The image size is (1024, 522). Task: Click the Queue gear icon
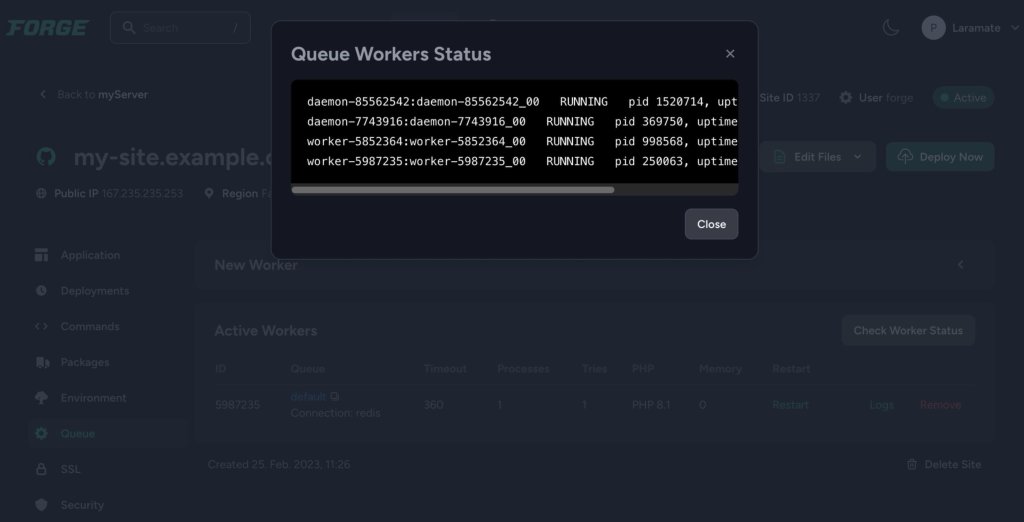pos(41,433)
